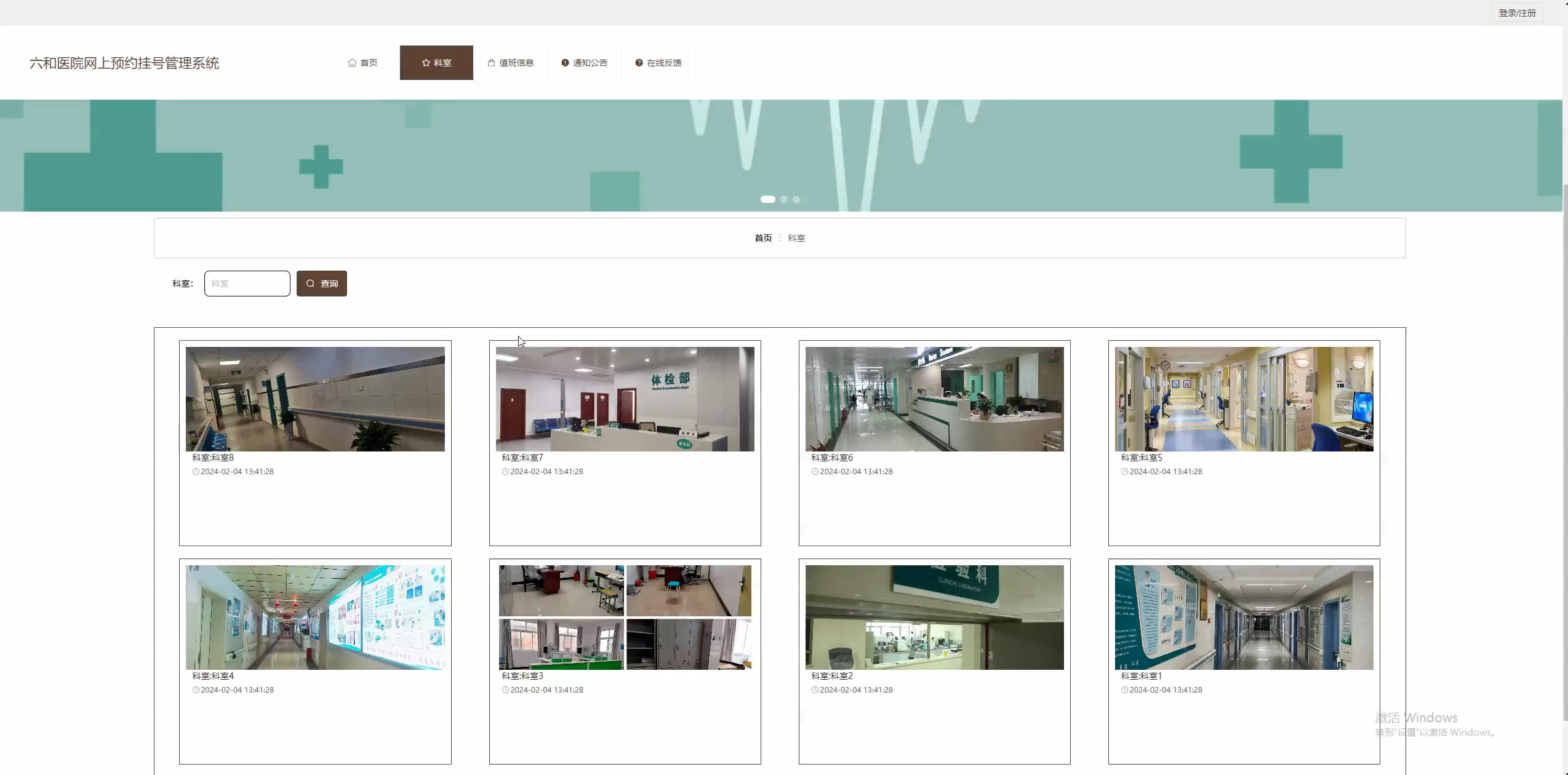The height and width of the screenshot is (775, 1568).
Task: Click the 科室 breadcrumb text
Action: coord(796,238)
